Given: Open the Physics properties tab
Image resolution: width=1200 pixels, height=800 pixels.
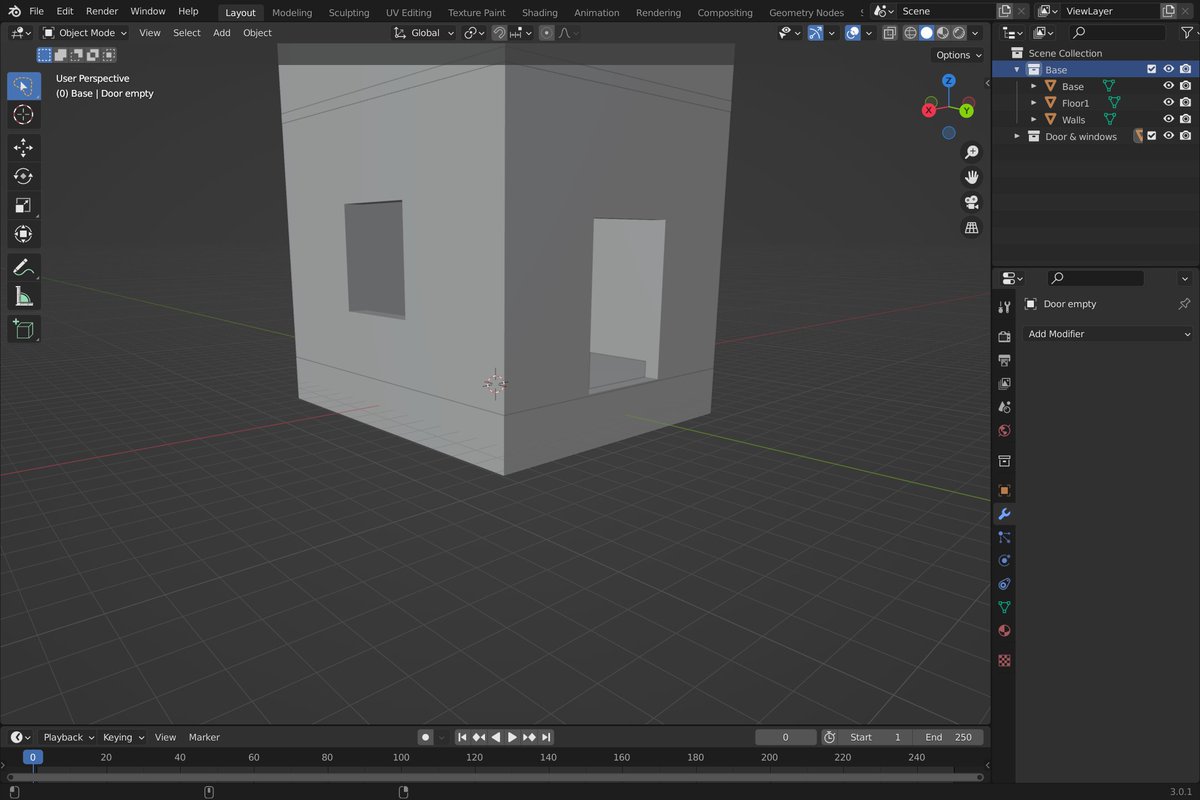Looking at the screenshot, I should (1005, 561).
